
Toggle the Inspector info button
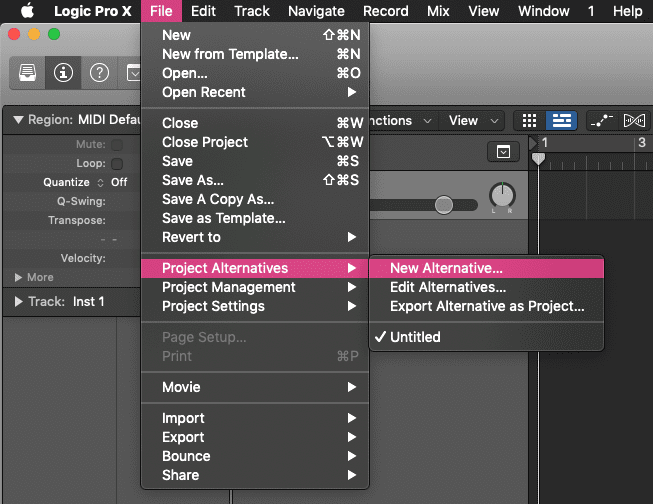coord(62,73)
